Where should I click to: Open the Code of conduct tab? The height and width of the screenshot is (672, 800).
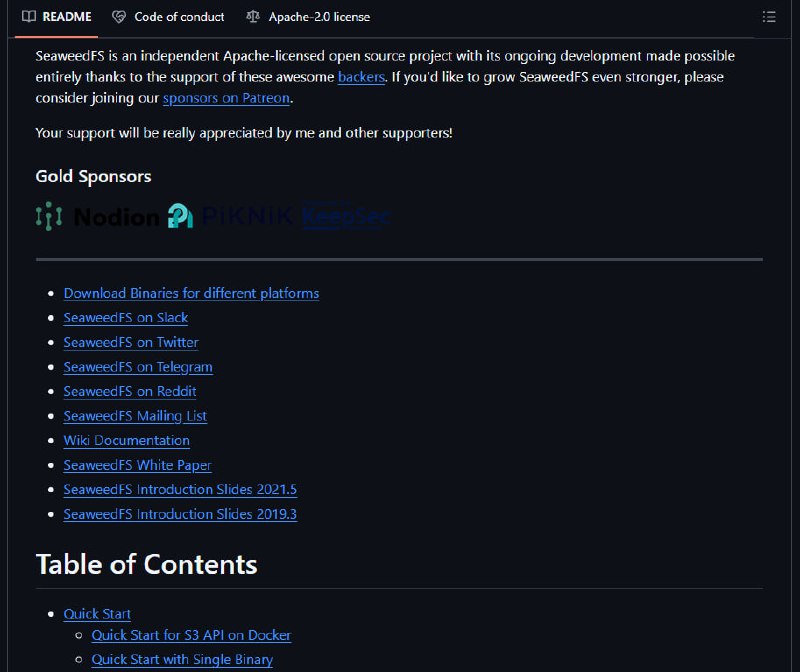click(x=168, y=17)
